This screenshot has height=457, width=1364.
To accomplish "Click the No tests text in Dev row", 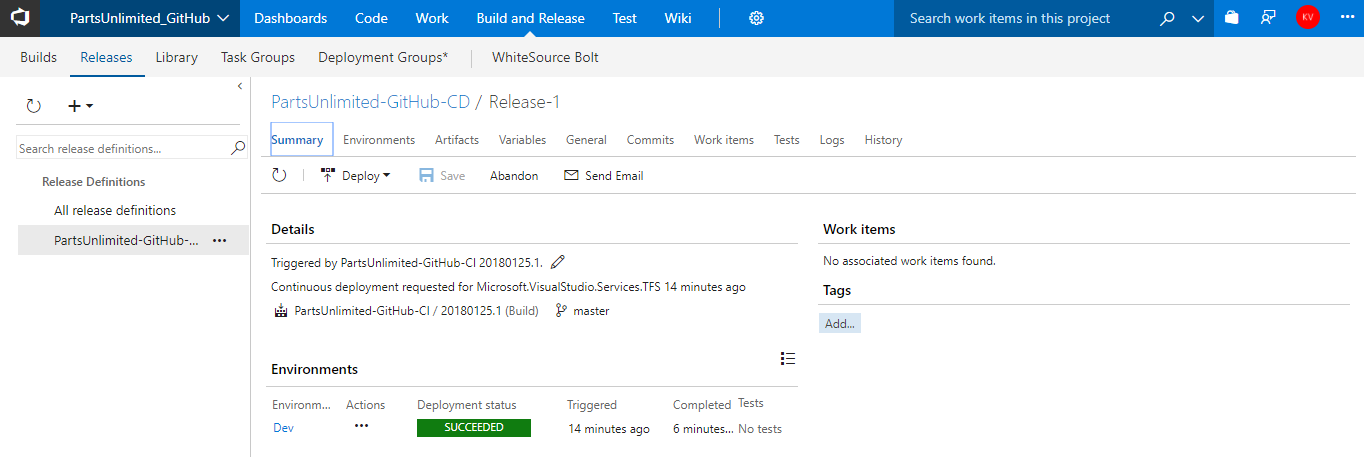I will pos(760,429).
